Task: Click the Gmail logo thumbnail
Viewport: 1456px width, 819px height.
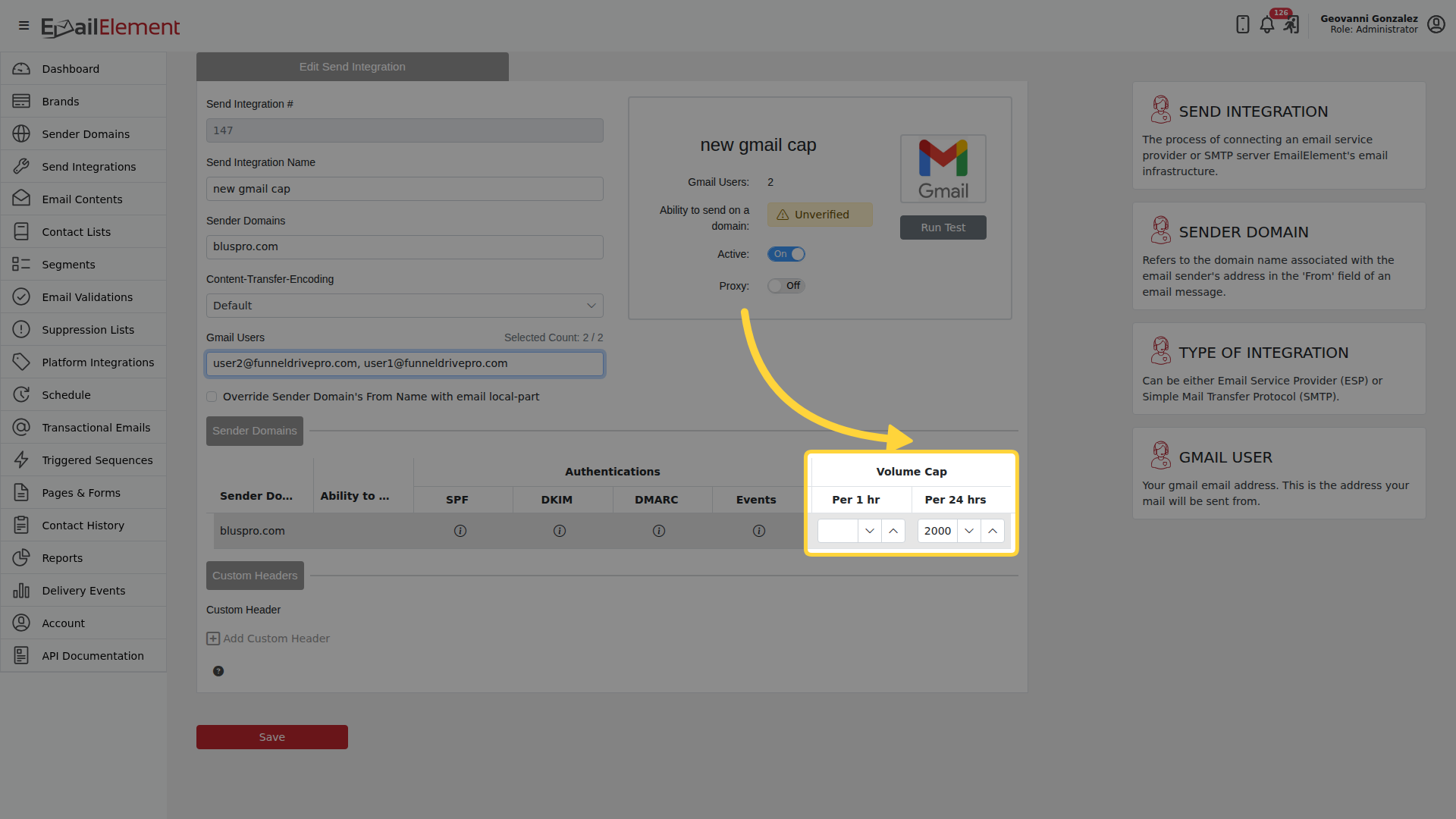Action: (x=943, y=169)
